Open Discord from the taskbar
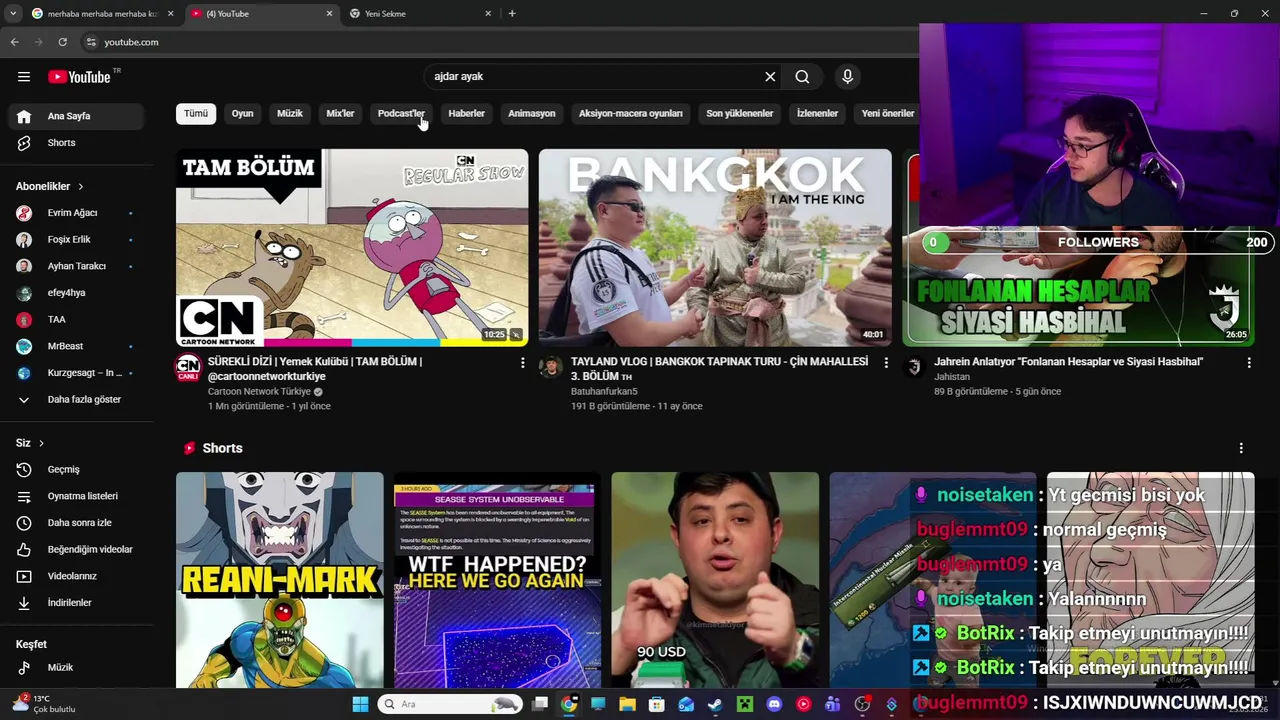Viewport: 1280px width, 720px height. point(773,704)
